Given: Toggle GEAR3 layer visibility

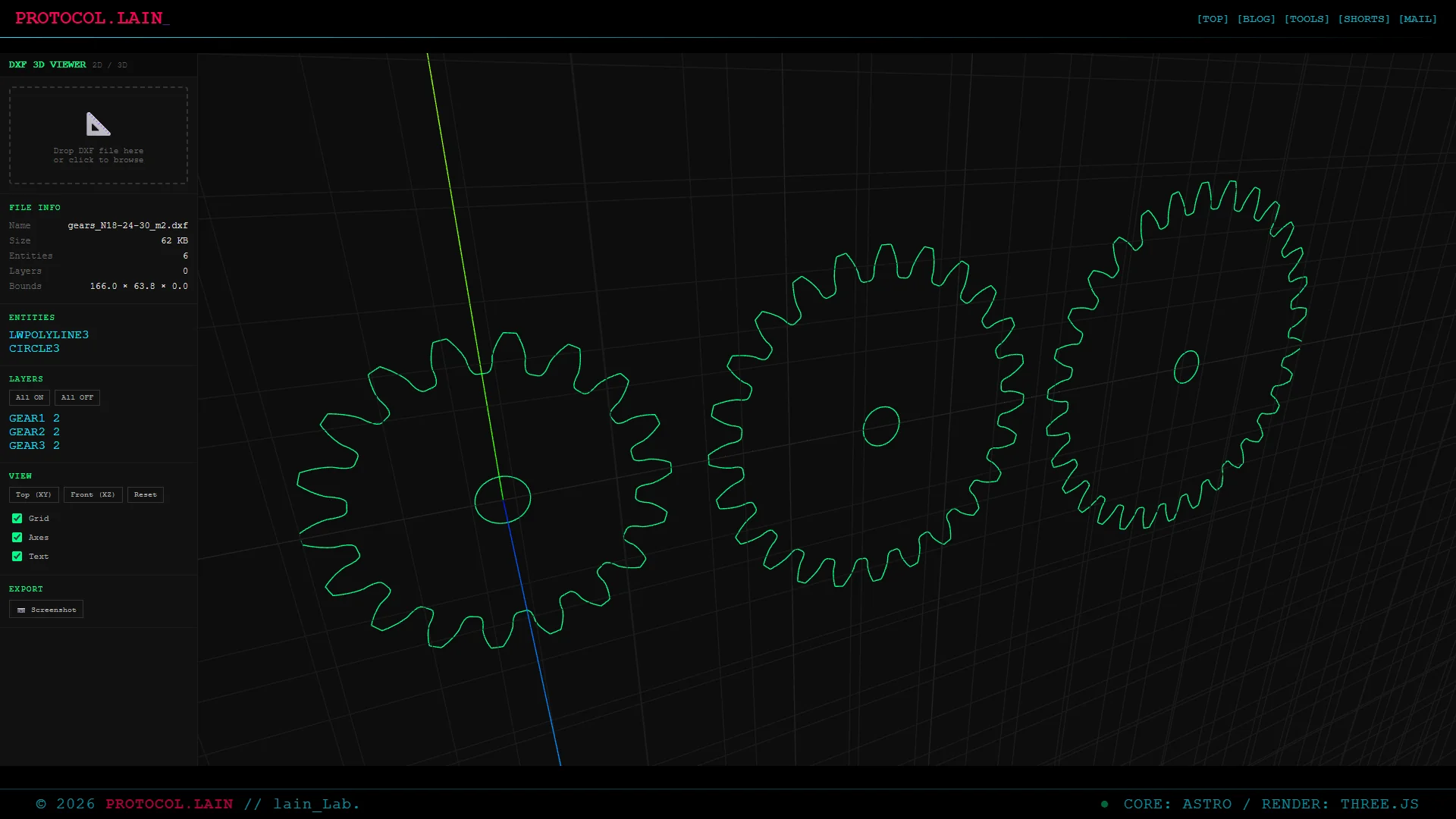Looking at the screenshot, I should coord(34,446).
